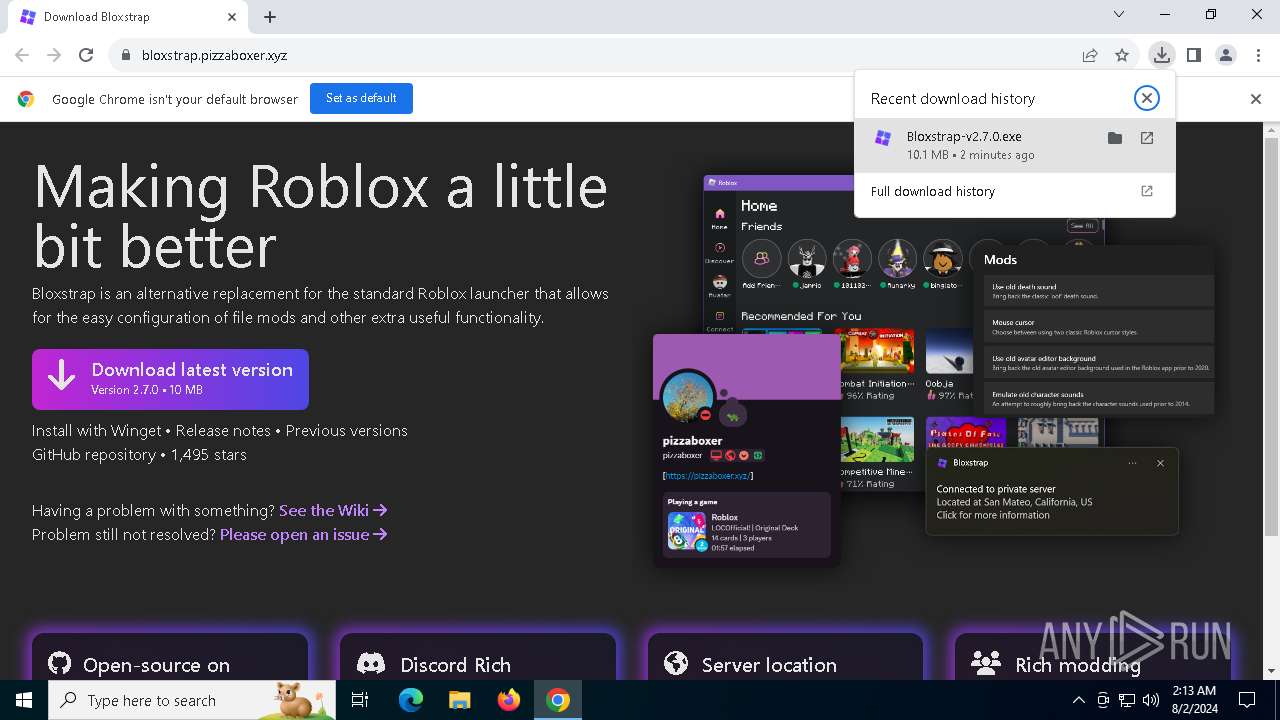Open Task View on the taskbar
This screenshot has width=1280, height=720.
(x=360, y=700)
